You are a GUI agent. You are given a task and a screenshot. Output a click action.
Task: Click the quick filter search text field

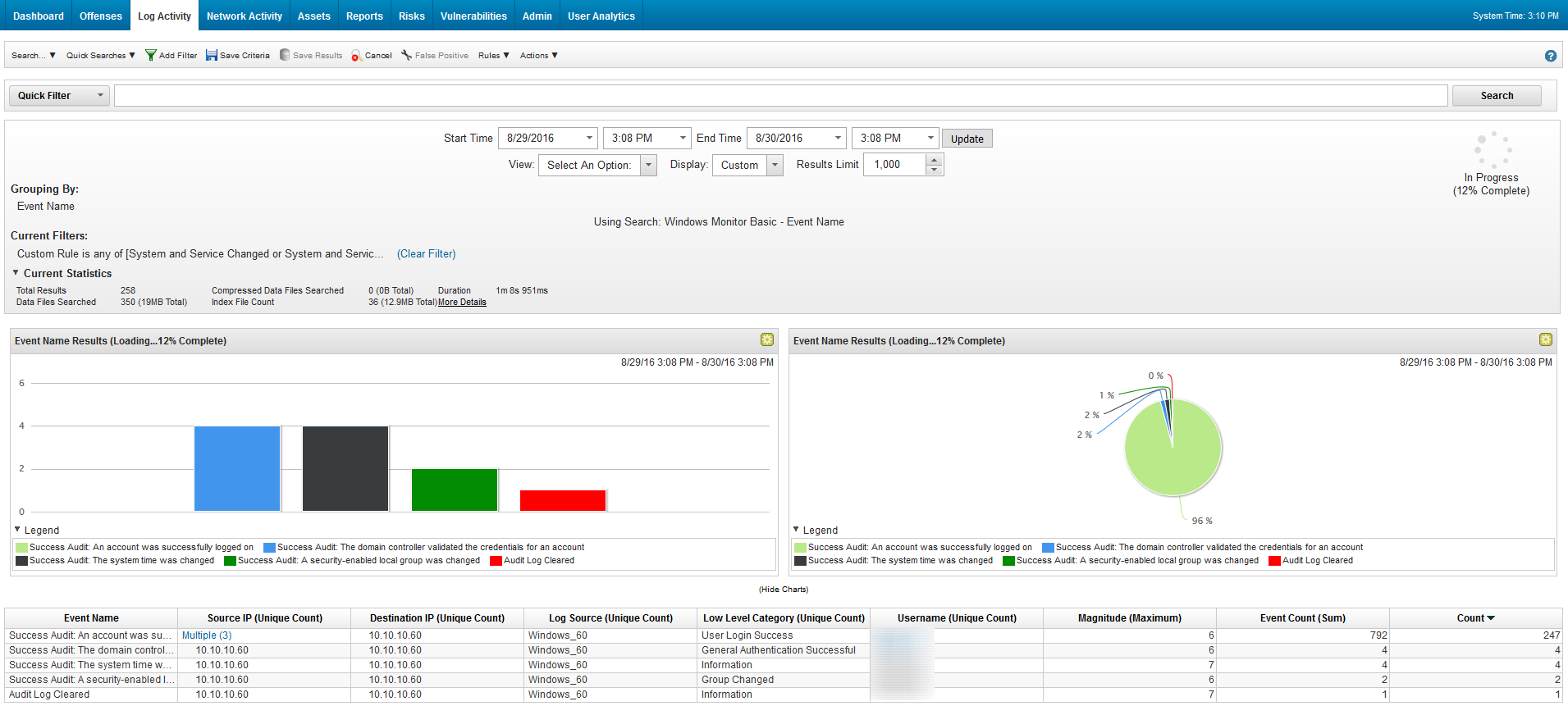[779, 96]
